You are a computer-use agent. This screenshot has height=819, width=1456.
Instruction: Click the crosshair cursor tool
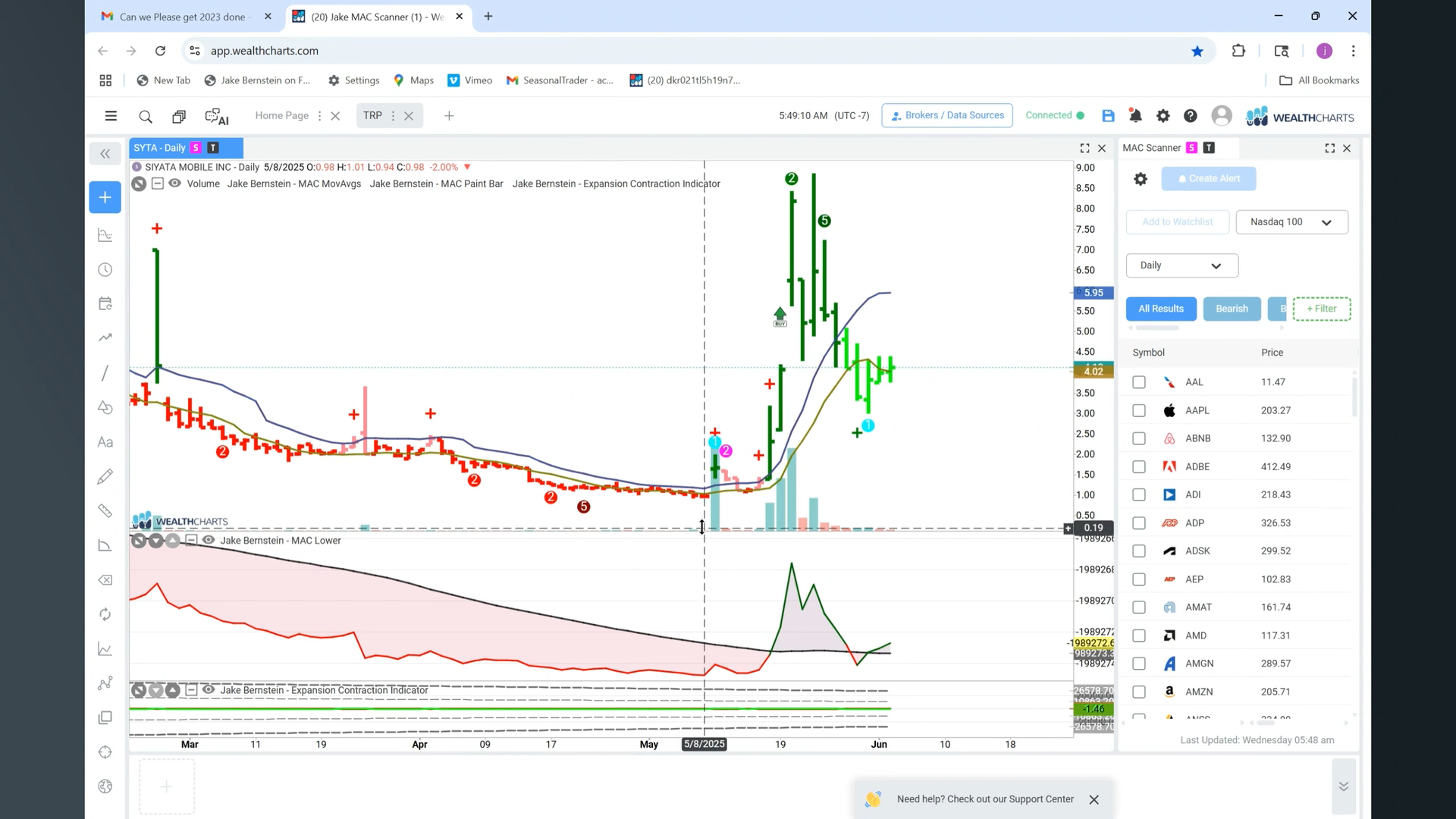click(x=105, y=752)
